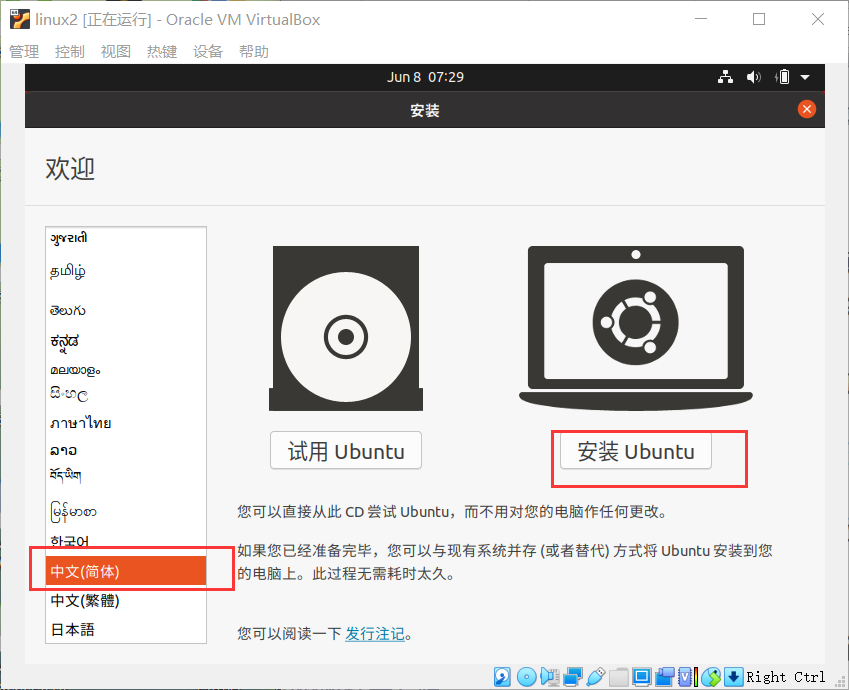
Task: Select Gujarati ગુજરાતી in the language list
Action: click(126, 238)
